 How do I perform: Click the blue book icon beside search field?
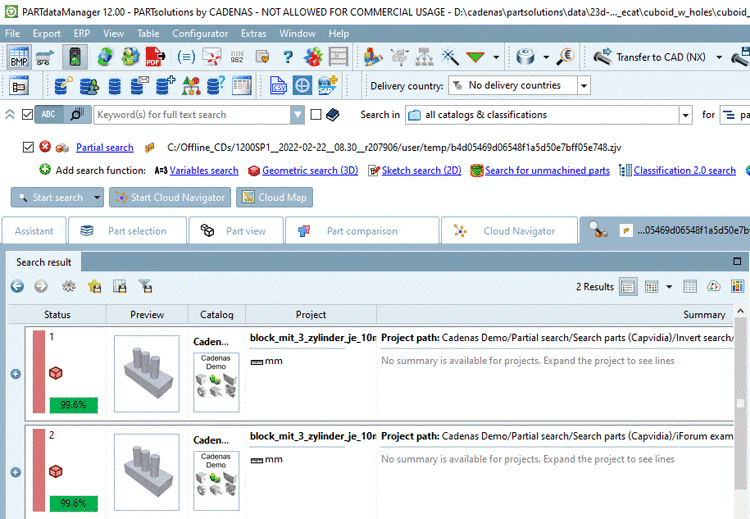[332, 115]
